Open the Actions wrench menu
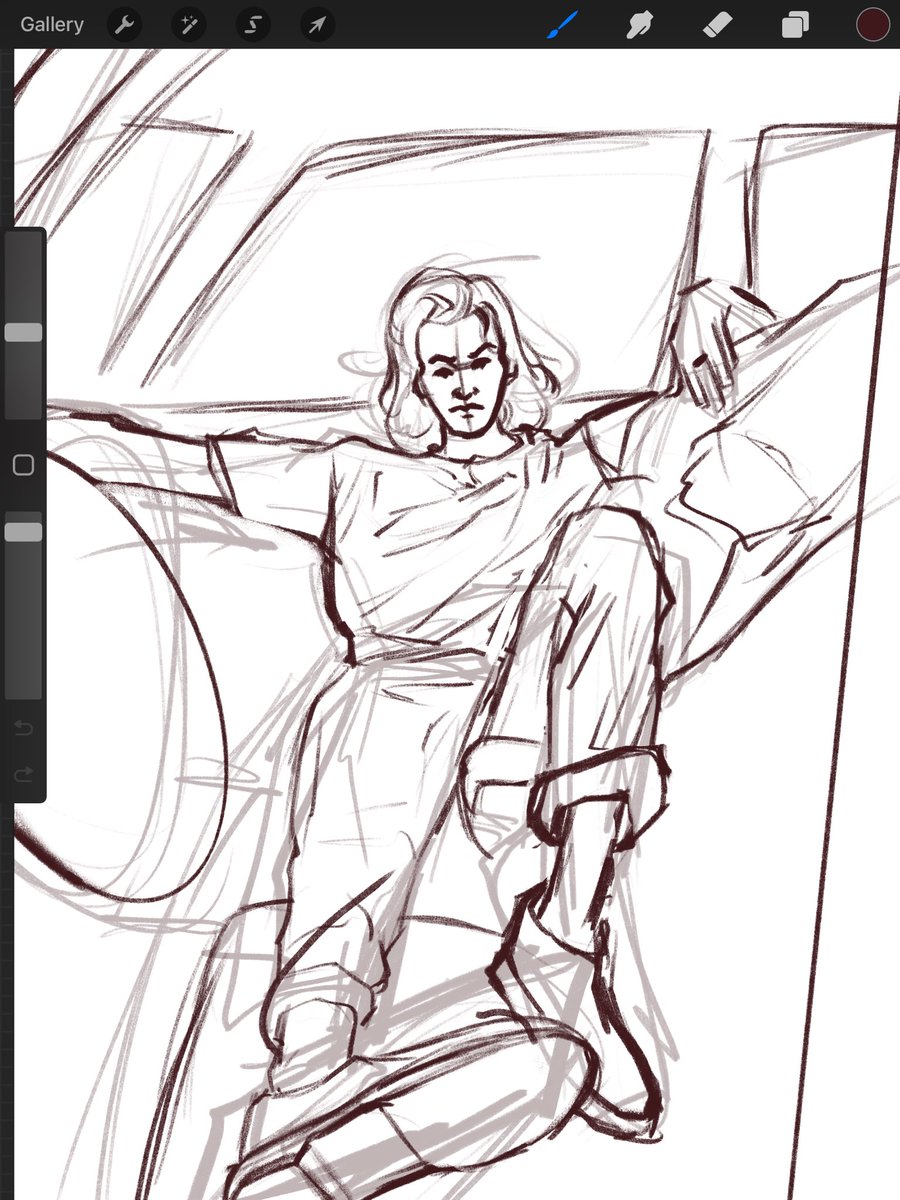 124,25
